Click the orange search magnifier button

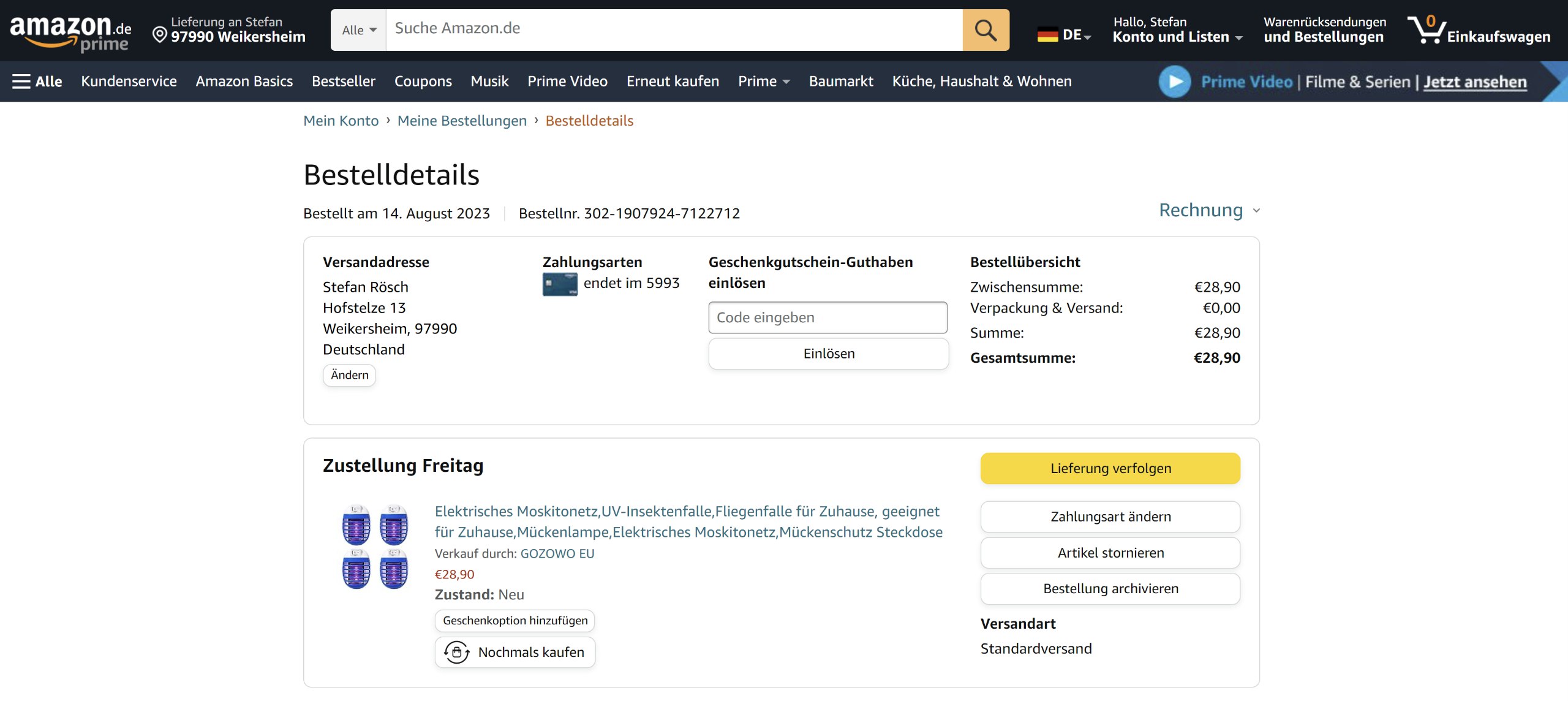[x=985, y=29]
